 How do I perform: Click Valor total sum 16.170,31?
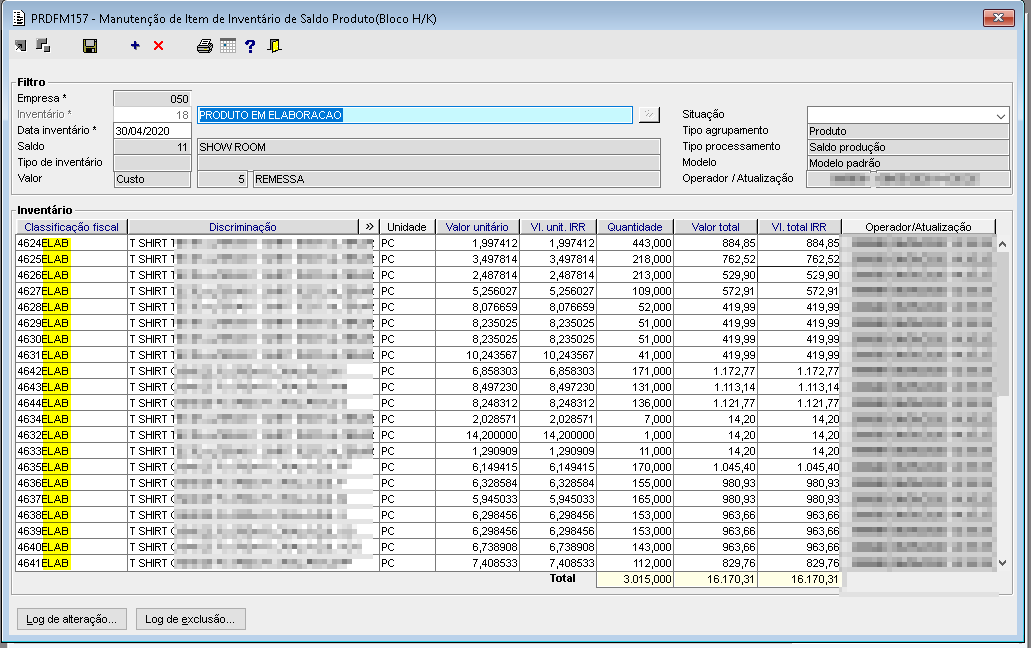click(x=715, y=579)
